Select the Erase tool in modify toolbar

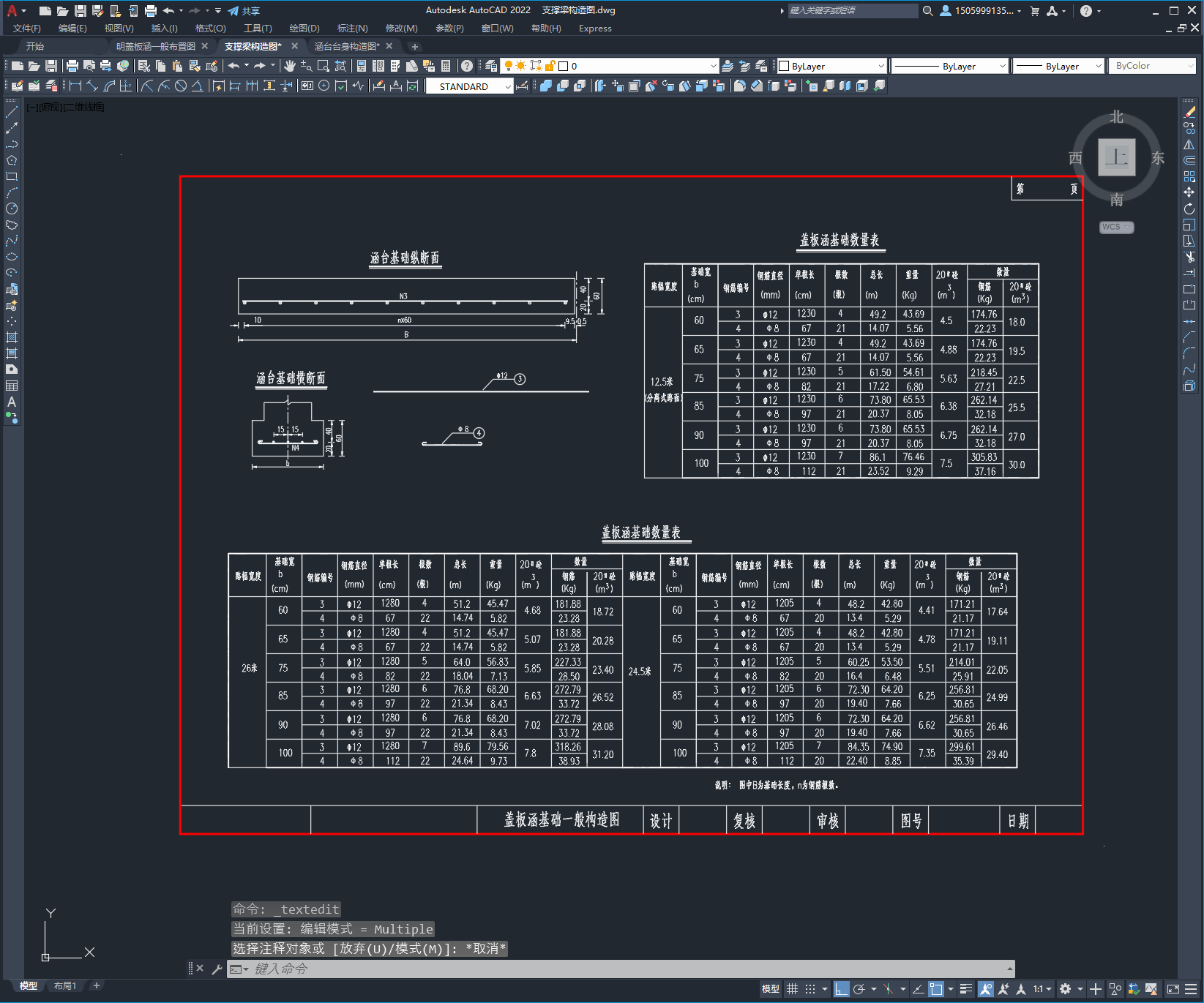1189,112
